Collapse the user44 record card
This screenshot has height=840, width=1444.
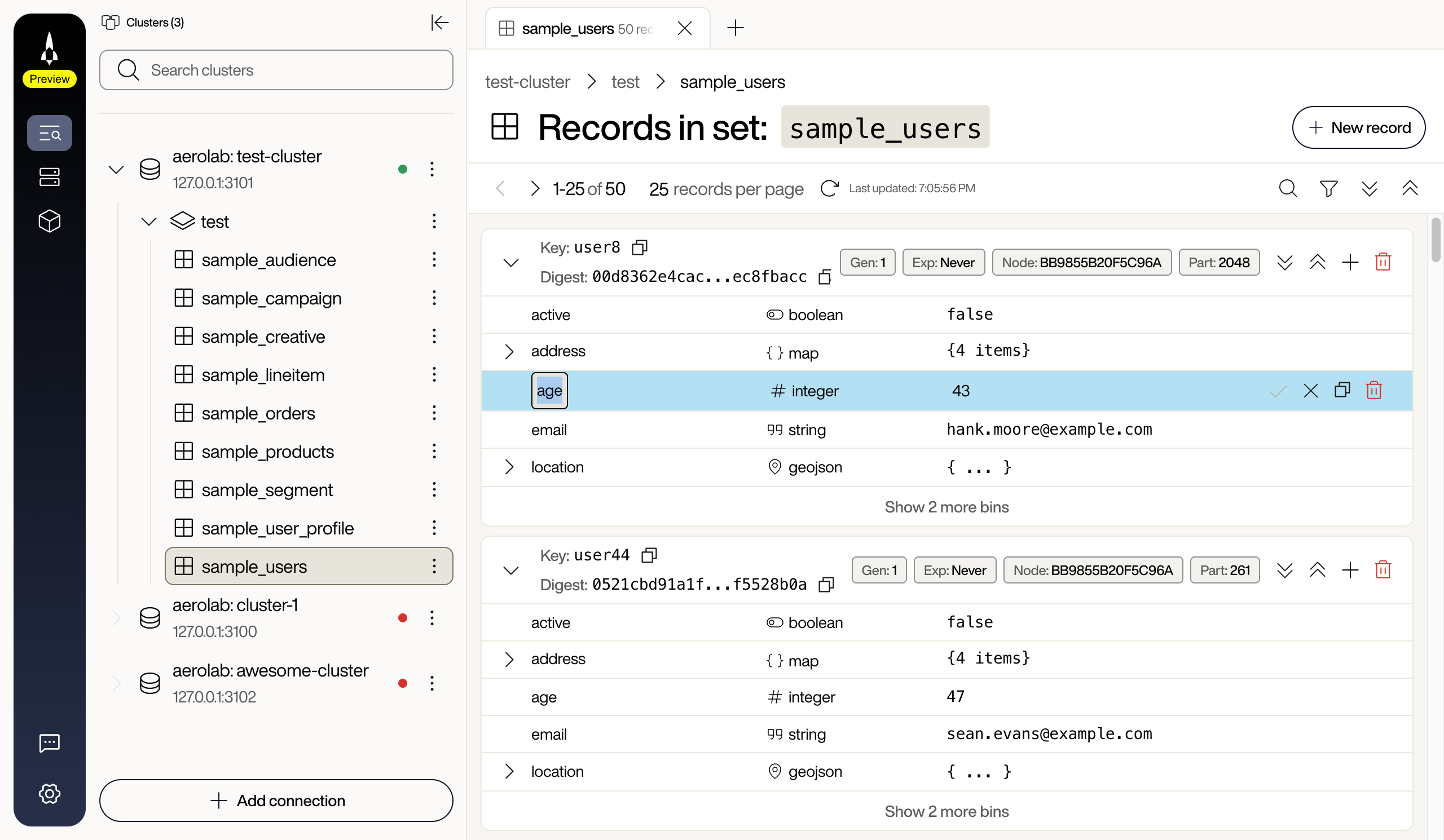point(510,570)
